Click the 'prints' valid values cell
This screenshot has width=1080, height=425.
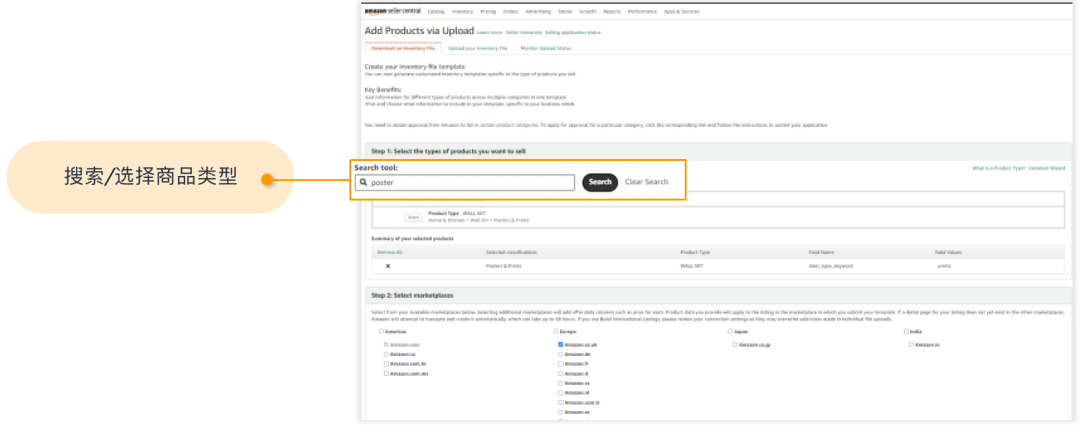pos(943,266)
